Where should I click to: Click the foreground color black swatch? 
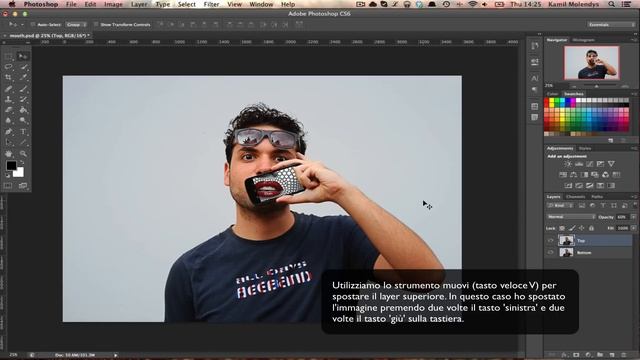10,165
